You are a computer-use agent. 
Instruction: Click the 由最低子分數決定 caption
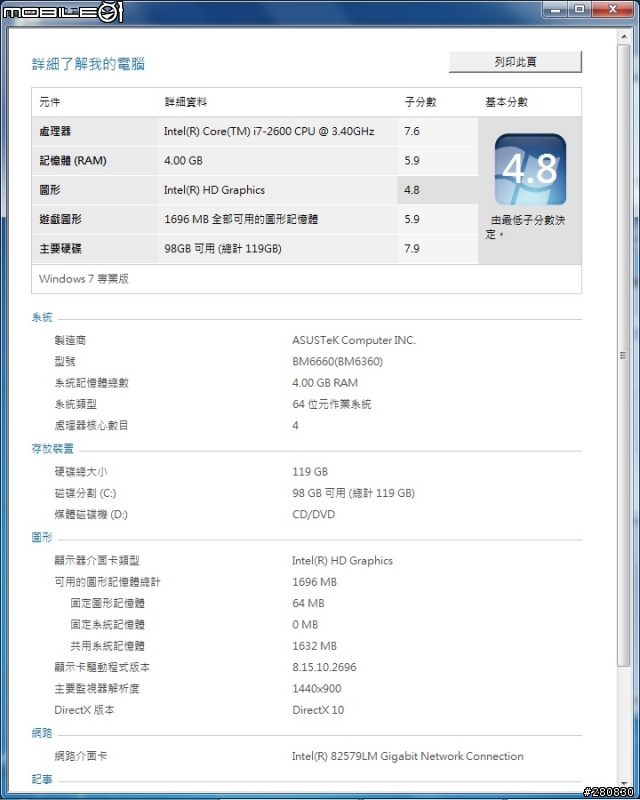click(x=526, y=227)
